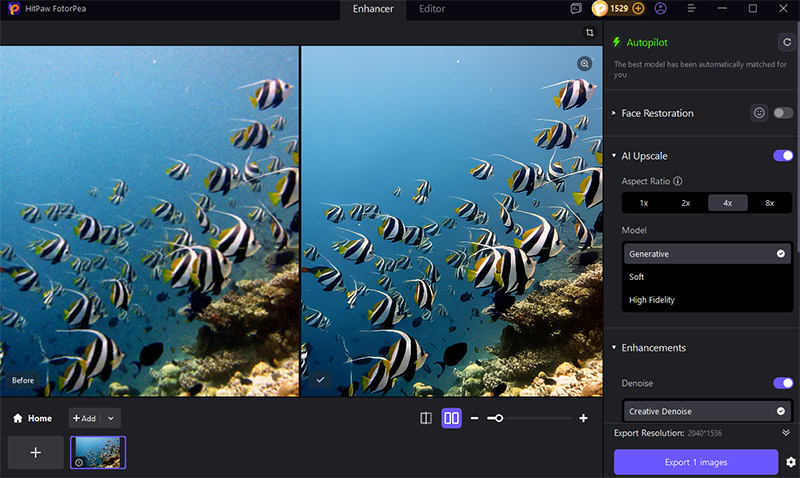
Task: Click the Export Resolution value text
Action: click(x=705, y=433)
